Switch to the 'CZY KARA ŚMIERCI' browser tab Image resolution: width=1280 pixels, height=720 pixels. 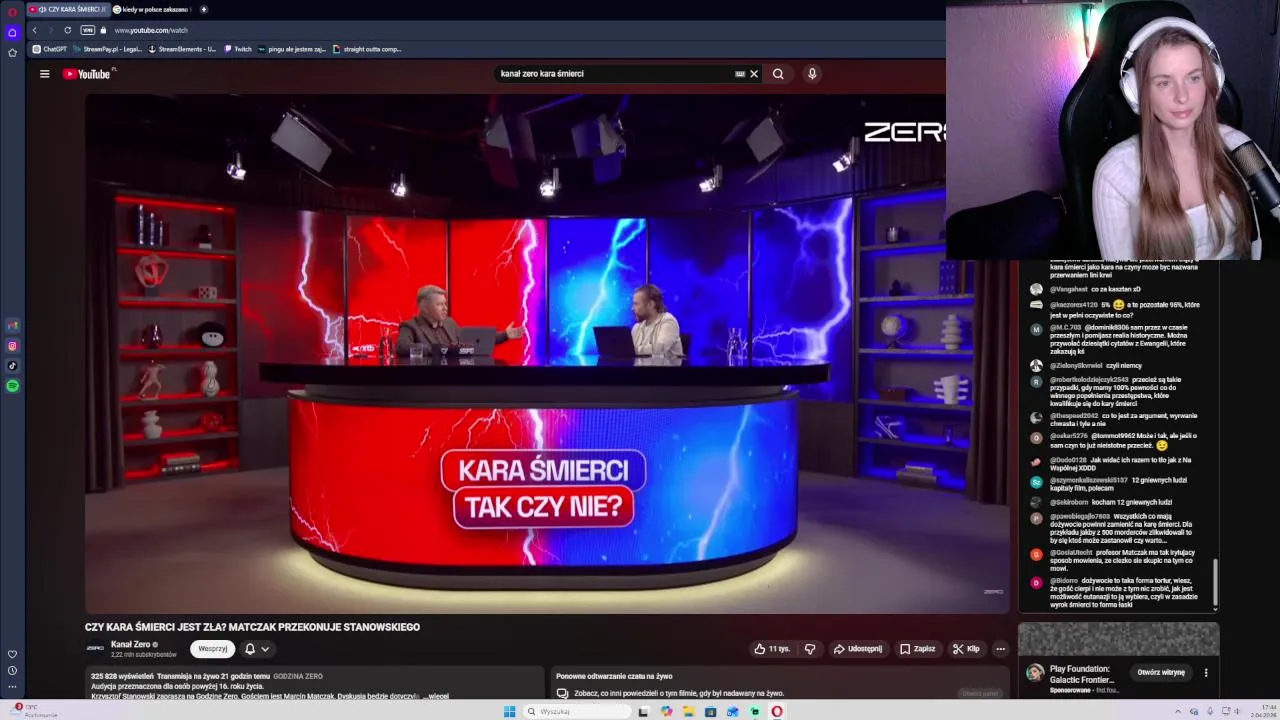[x=68, y=9]
